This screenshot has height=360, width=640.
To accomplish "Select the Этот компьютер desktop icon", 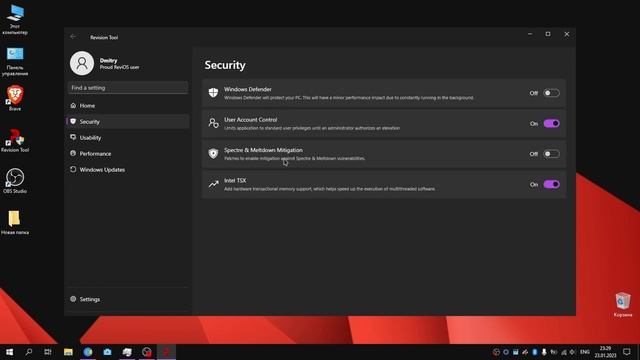I will [x=15, y=19].
